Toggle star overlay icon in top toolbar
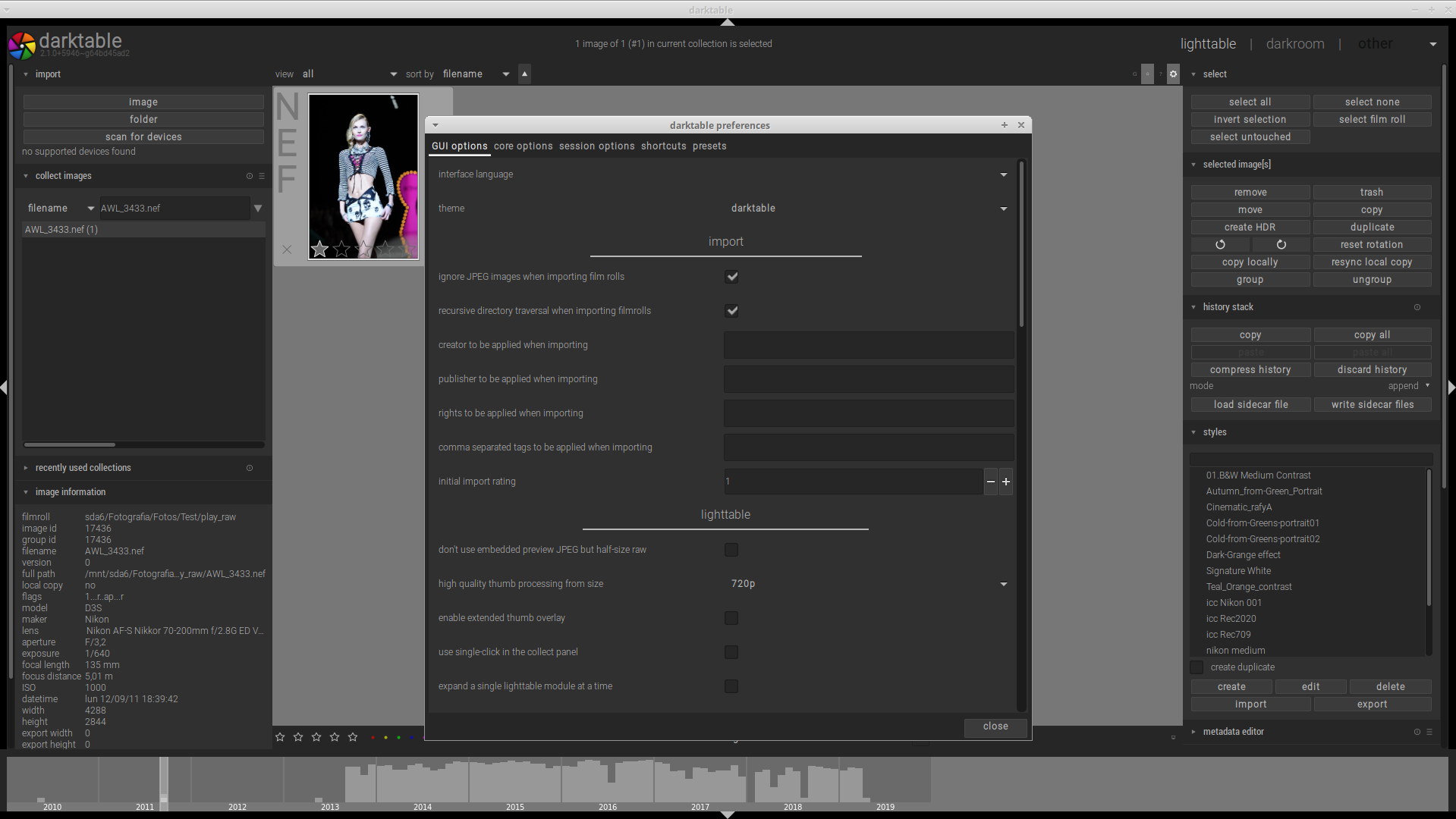This screenshot has width=1456, height=819. [x=1147, y=74]
